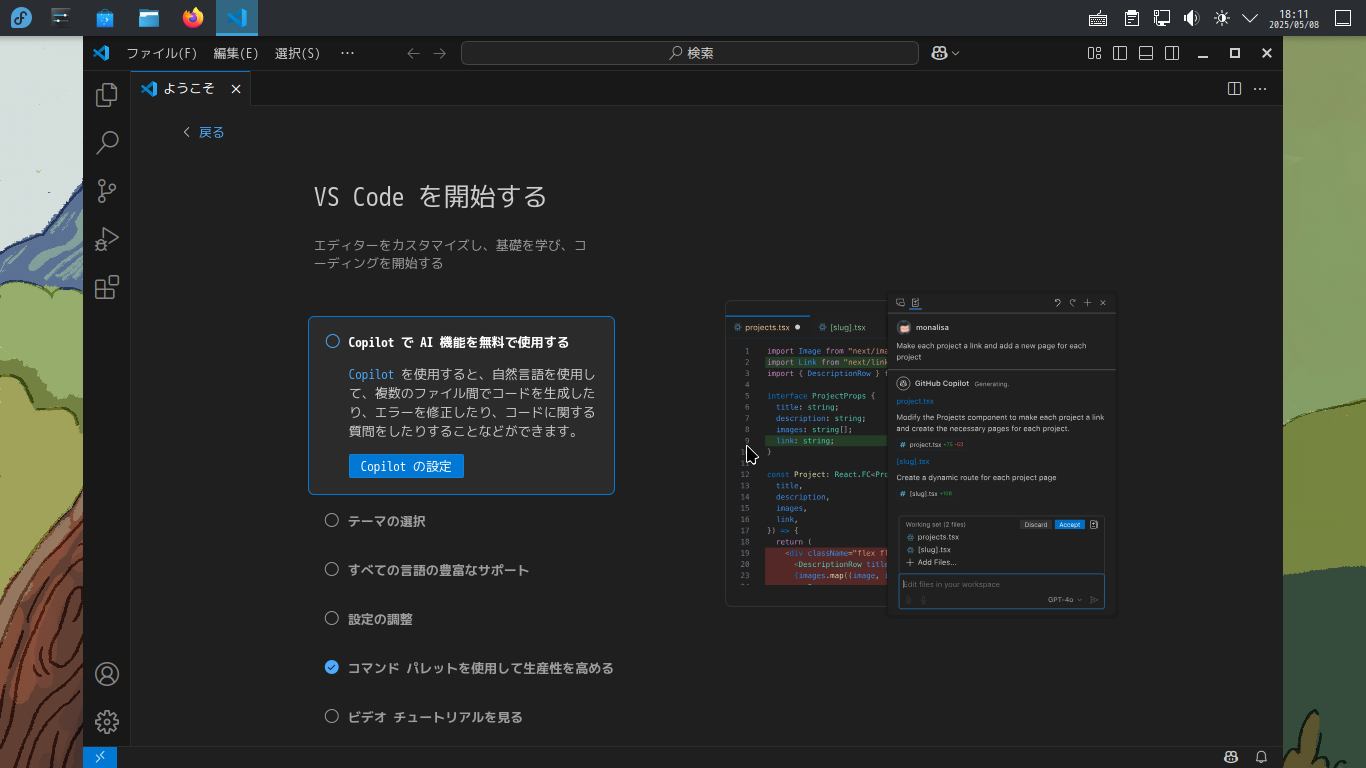Click the remote window status bar indicator
Viewport: 1366px width, 768px height.
[100, 757]
